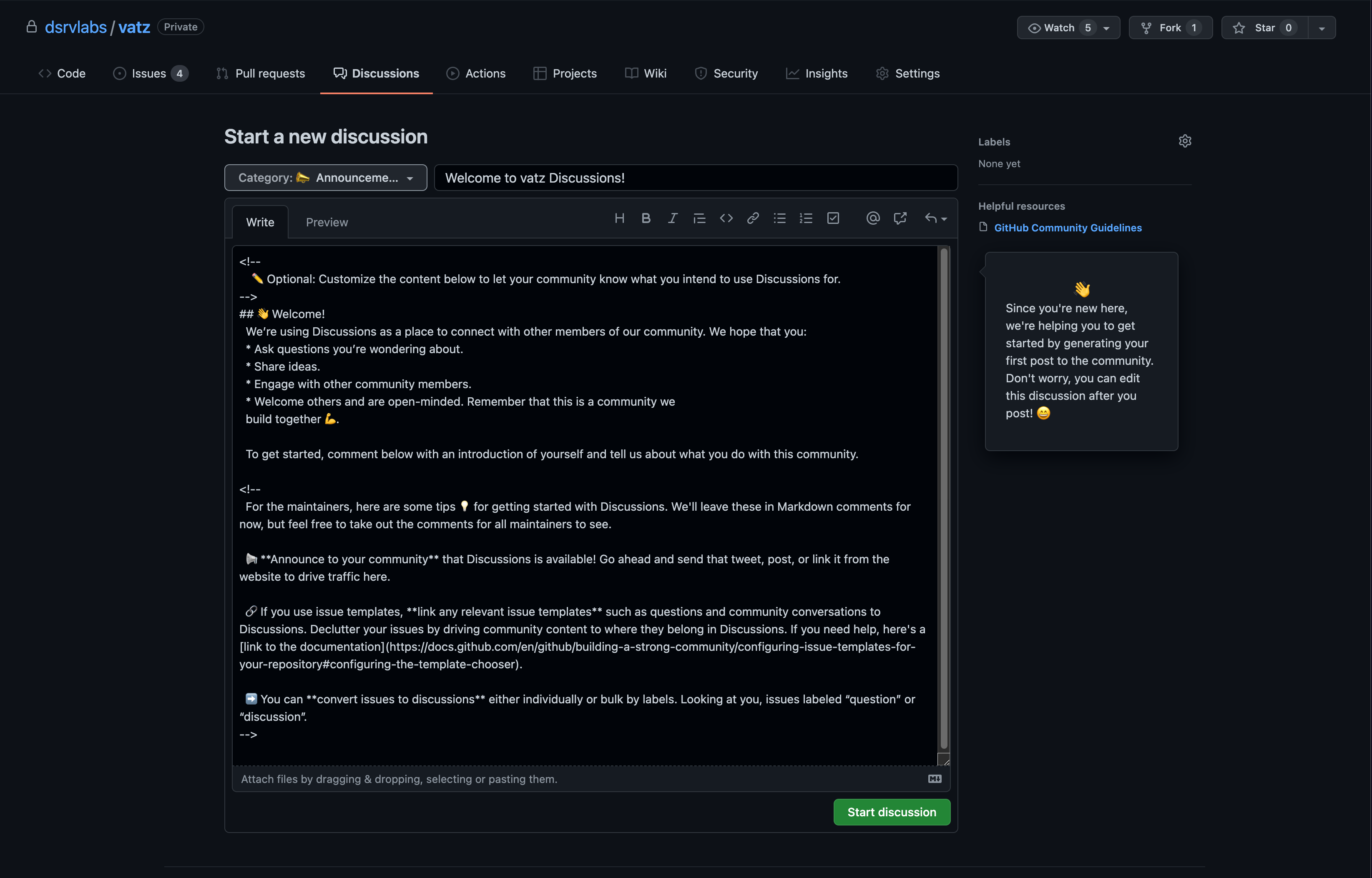The width and height of the screenshot is (1372, 878).
Task: Add a bulleted list
Action: (x=779, y=218)
